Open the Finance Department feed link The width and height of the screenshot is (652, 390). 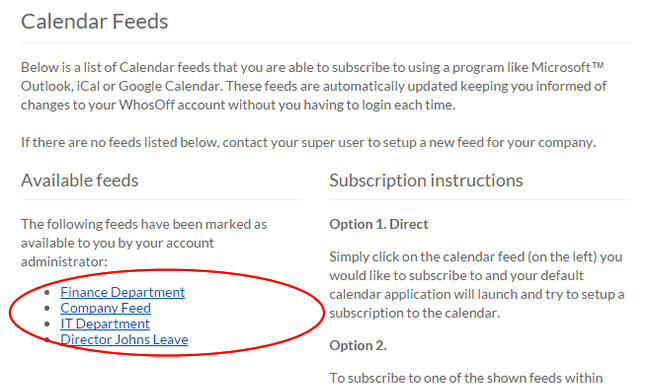pyautogui.click(x=122, y=292)
